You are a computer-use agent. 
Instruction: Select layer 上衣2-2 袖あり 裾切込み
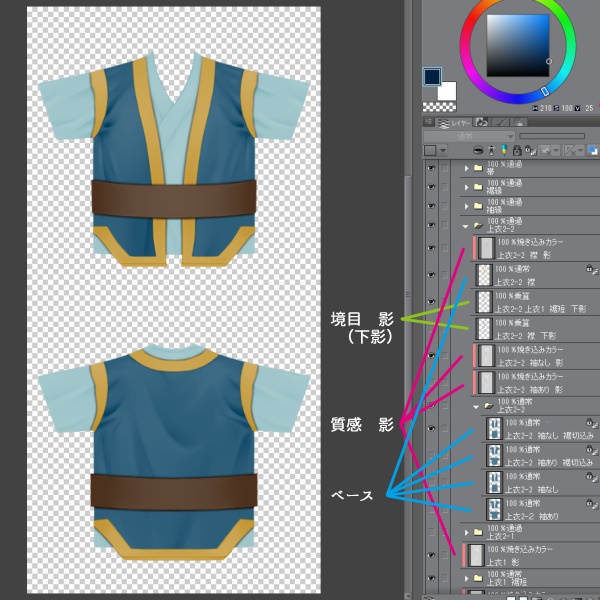[540, 456]
